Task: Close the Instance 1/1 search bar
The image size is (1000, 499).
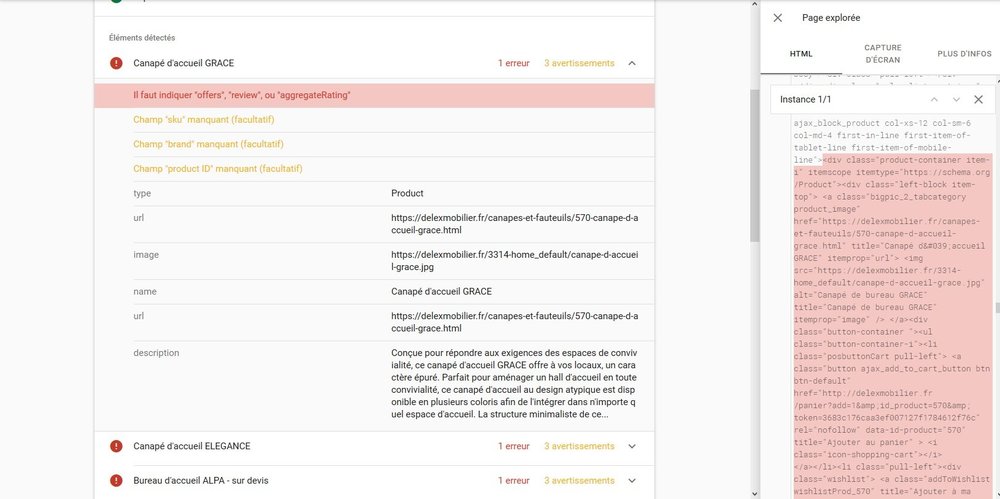Action: click(x=978, y=100)
